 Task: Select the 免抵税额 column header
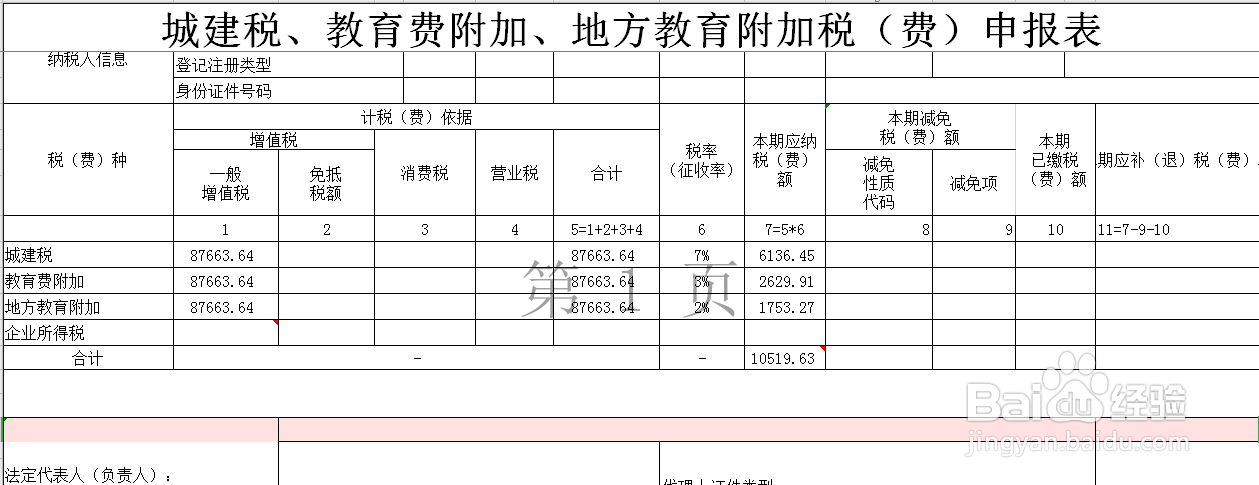coord(326,183)
